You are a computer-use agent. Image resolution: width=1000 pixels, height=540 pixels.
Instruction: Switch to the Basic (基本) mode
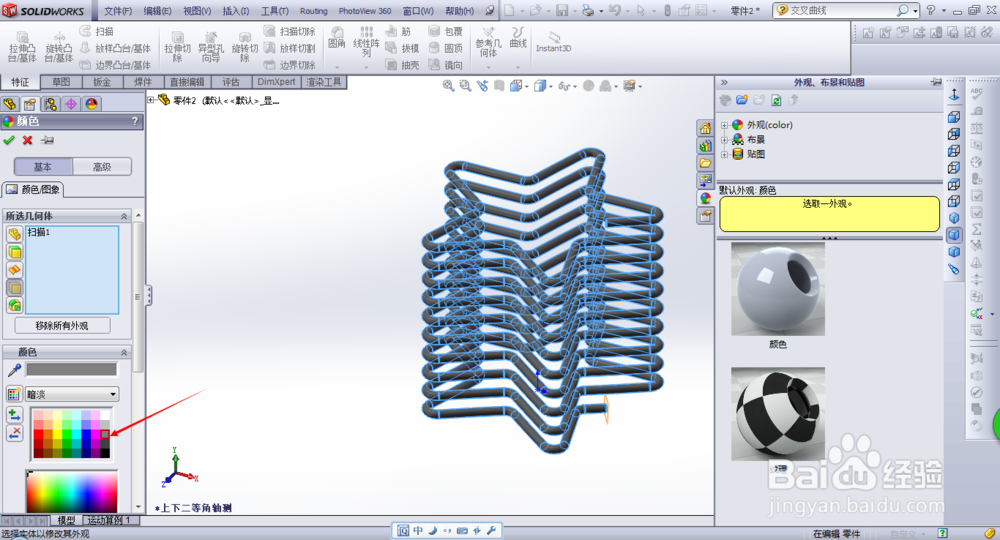43,167
